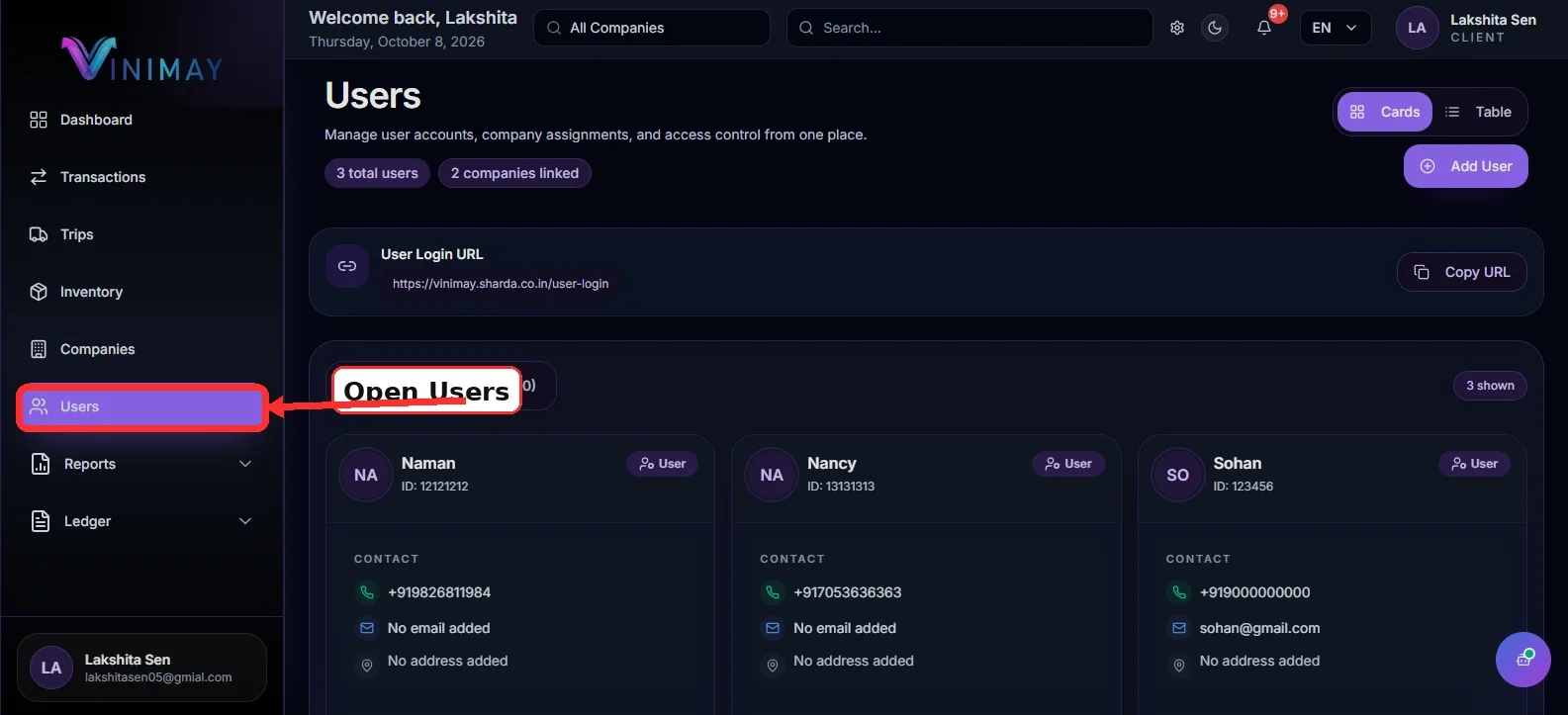Open the settings gear icon

(1177, 28)
